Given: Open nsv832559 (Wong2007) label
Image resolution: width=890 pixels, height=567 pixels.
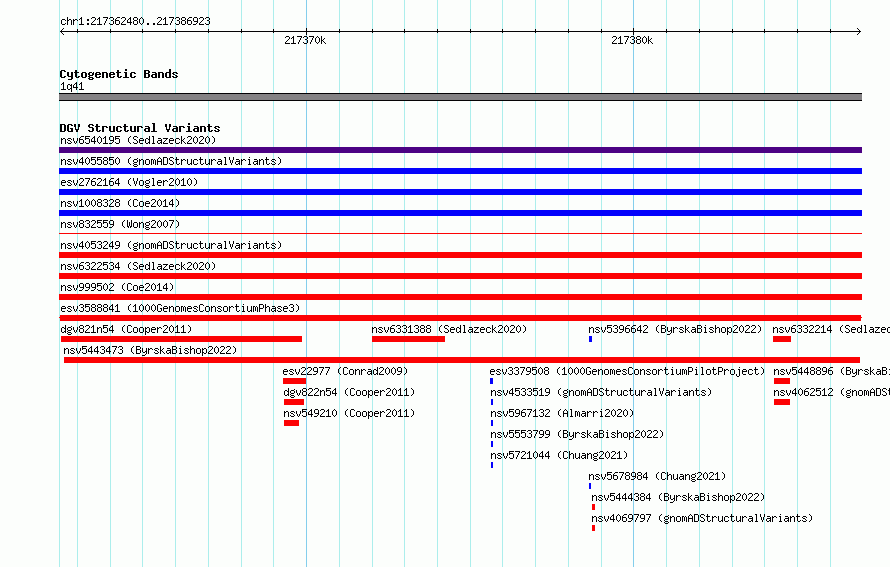Looking at the screenshot, I should (120, 224).
